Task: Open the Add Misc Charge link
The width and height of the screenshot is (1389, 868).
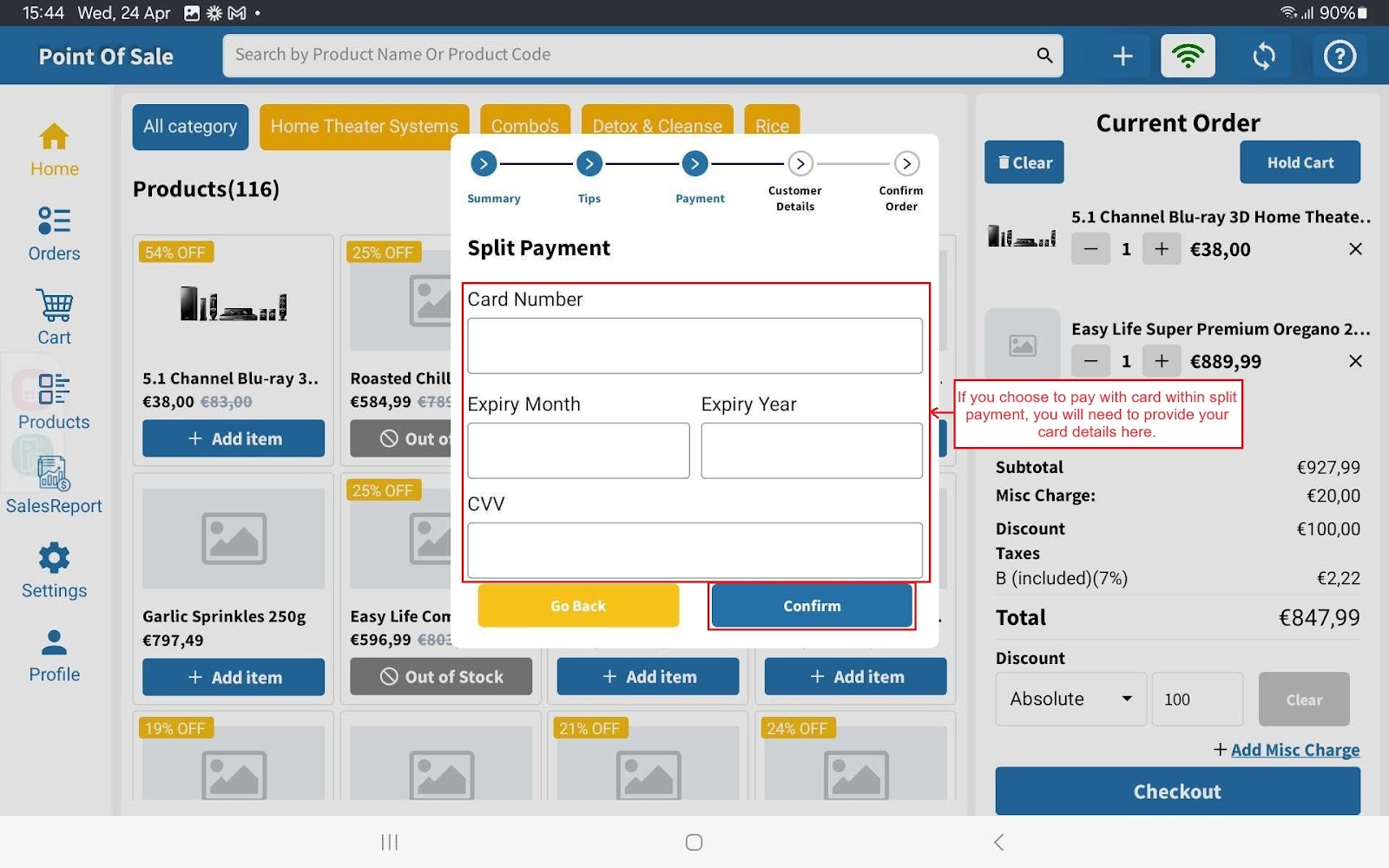Action: pyautogui.click(x=1294, y=750)
